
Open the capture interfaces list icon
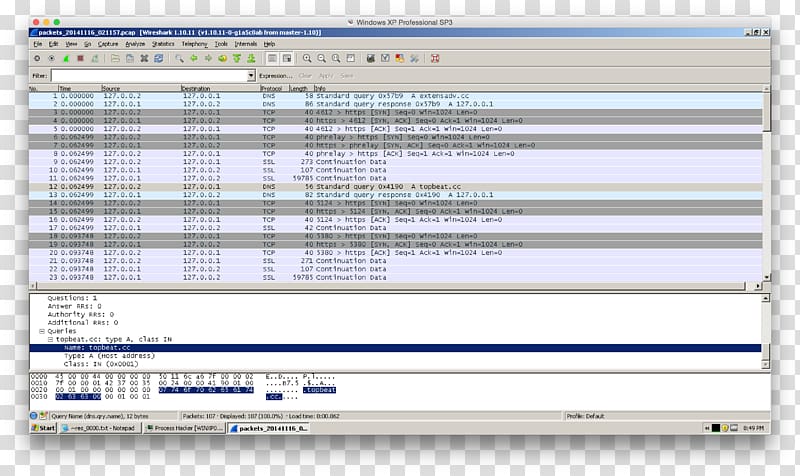(x=37, y=59)
